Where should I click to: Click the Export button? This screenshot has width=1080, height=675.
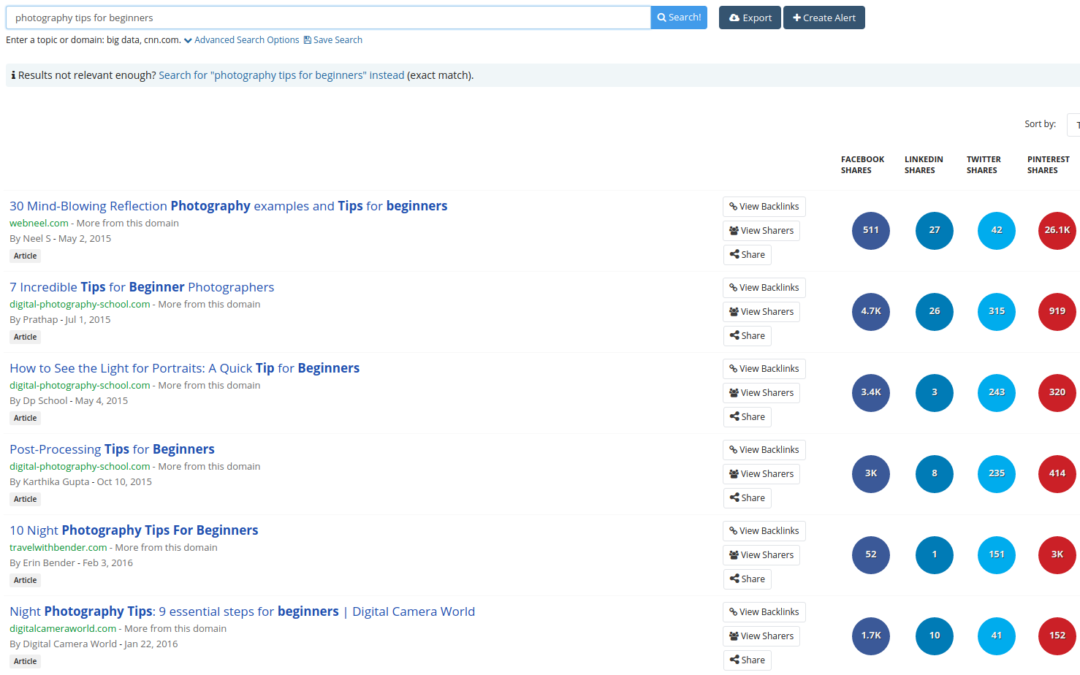click(x=749, y=18)
